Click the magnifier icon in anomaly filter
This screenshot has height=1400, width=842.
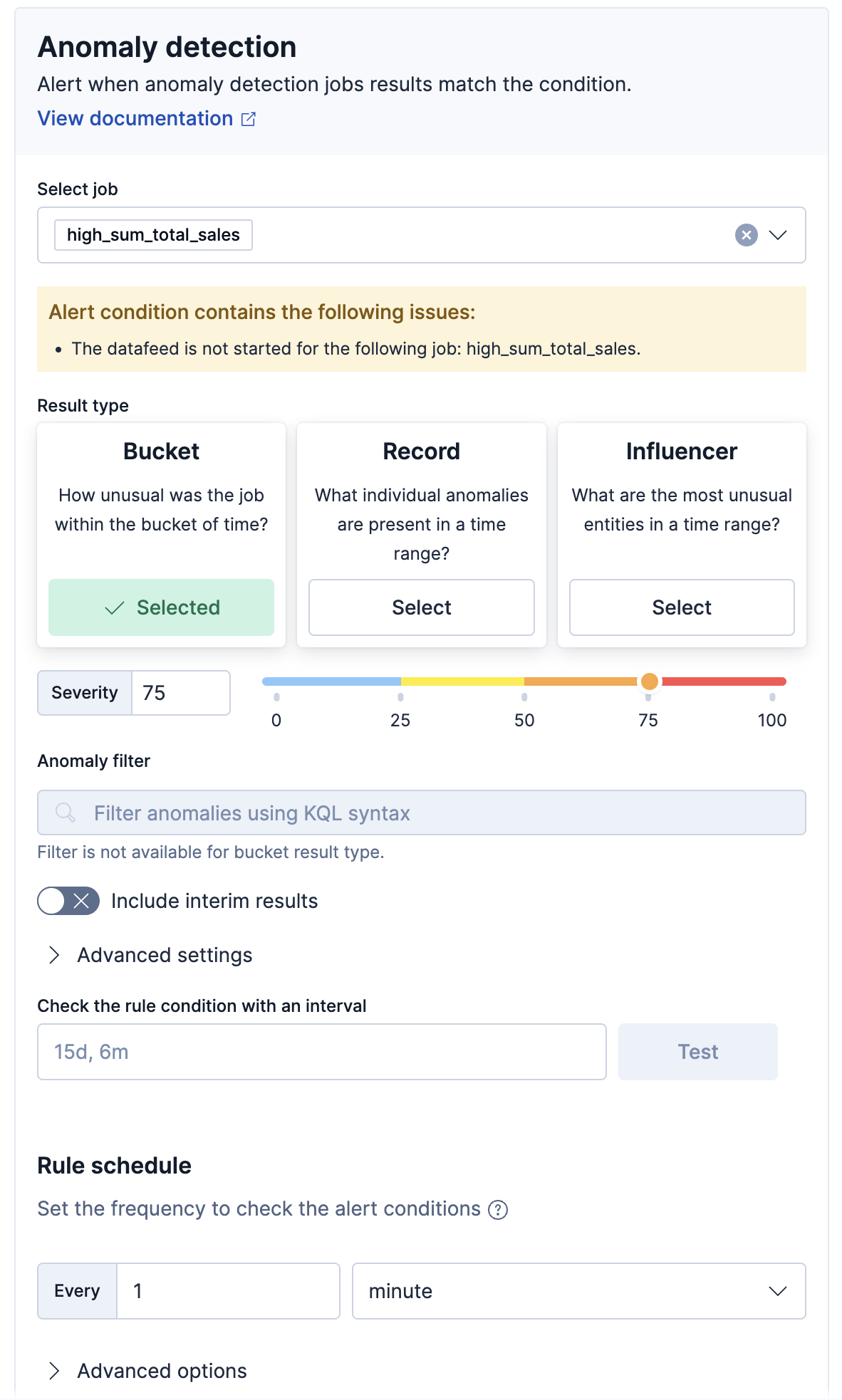[x=65, y=812]
